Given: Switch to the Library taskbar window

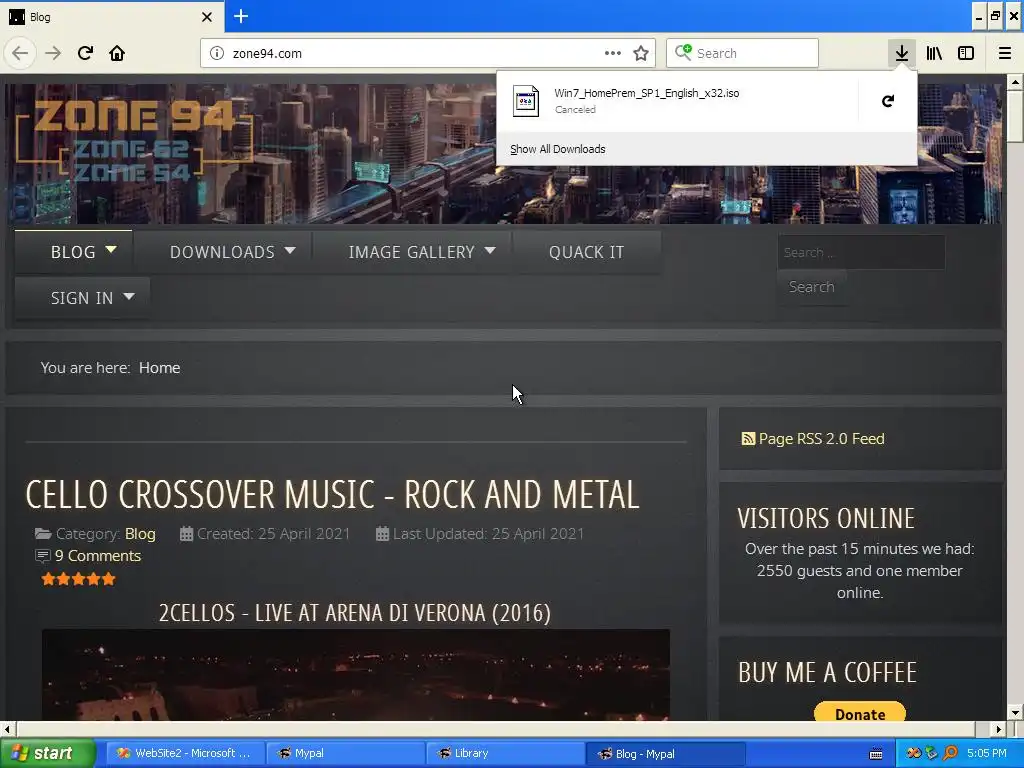Looking at the screenshot, I should (505, 753).
